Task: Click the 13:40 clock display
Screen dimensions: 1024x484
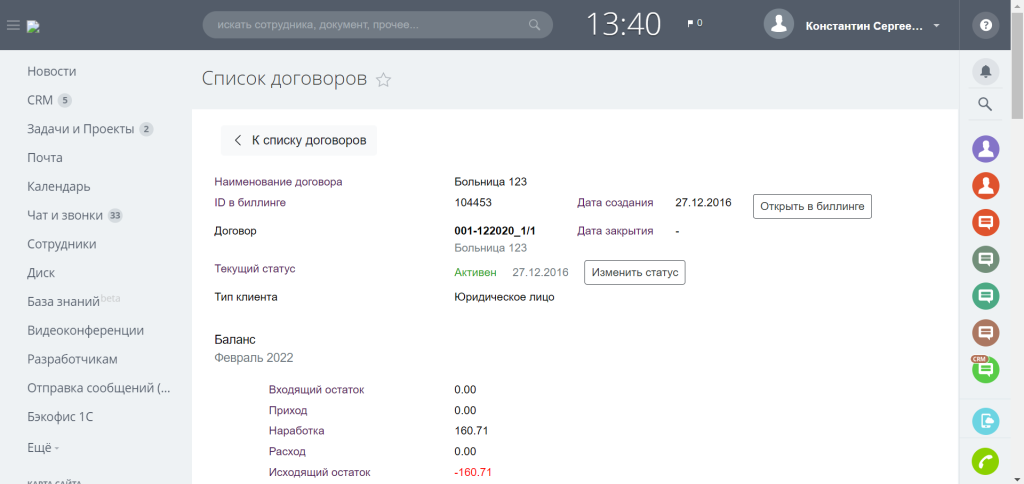Action: 624,25
